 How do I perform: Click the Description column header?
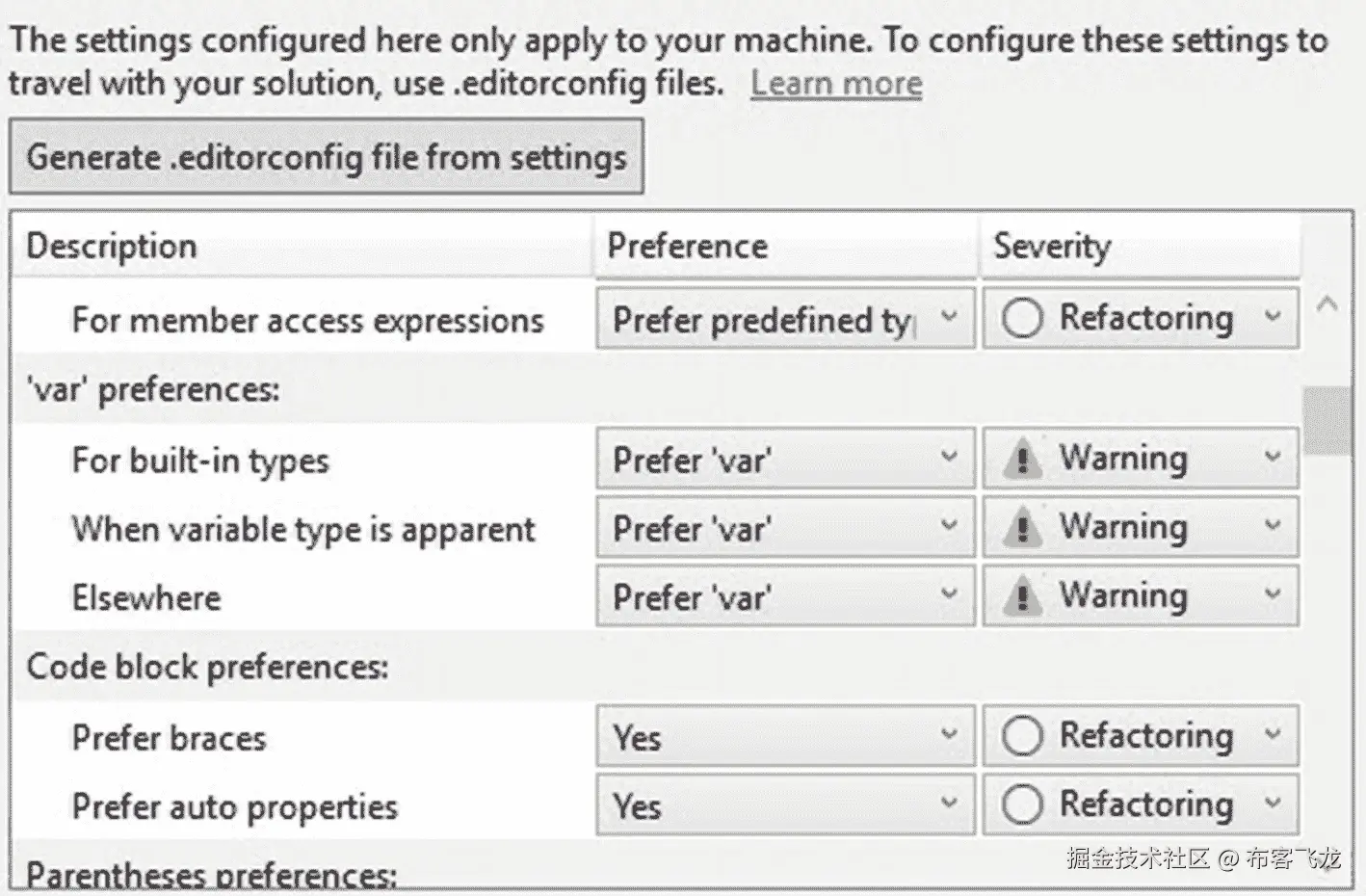[302, 246]
